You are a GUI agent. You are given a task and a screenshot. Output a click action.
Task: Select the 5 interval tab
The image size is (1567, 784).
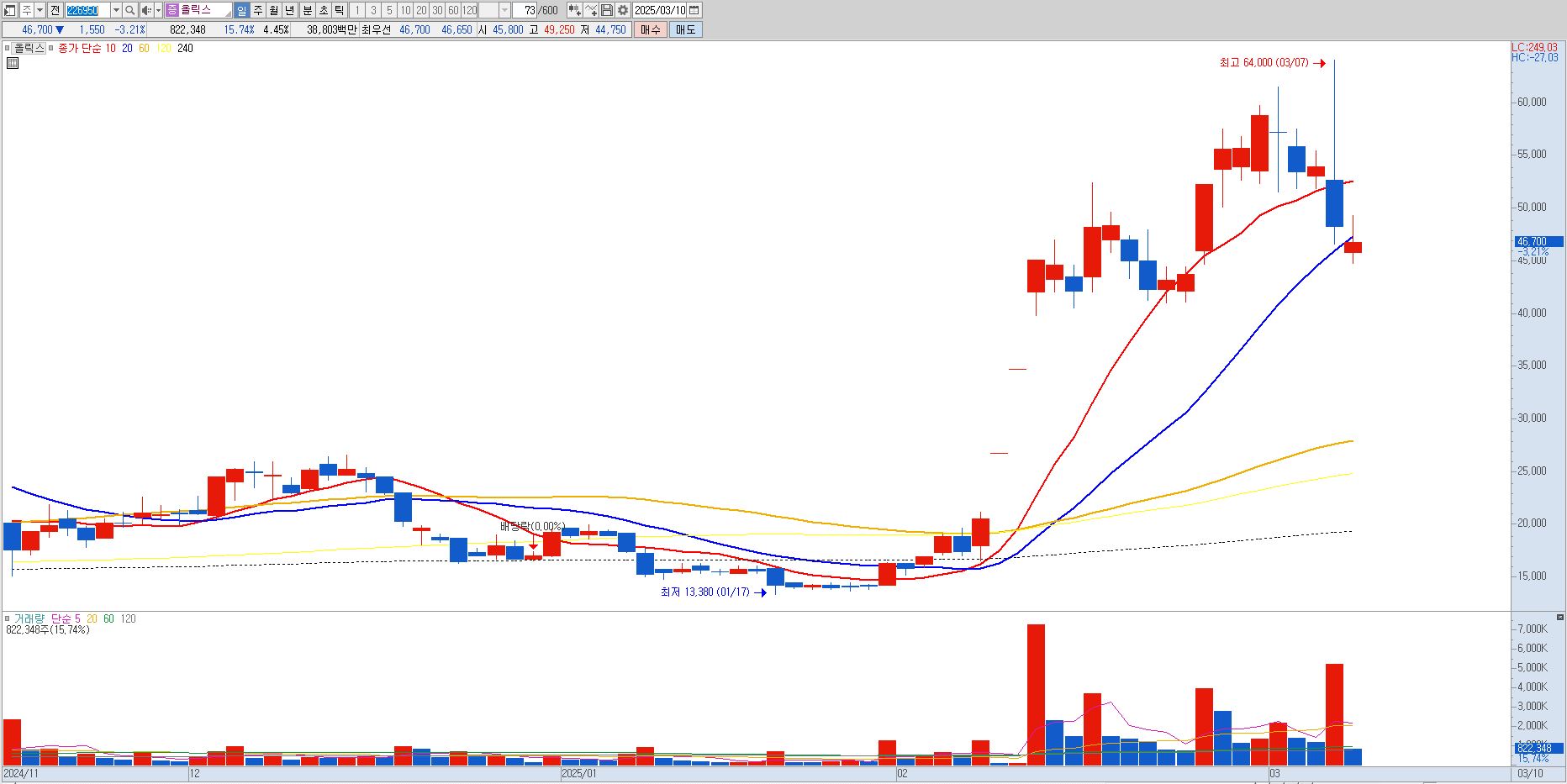[x=389, y=10]
